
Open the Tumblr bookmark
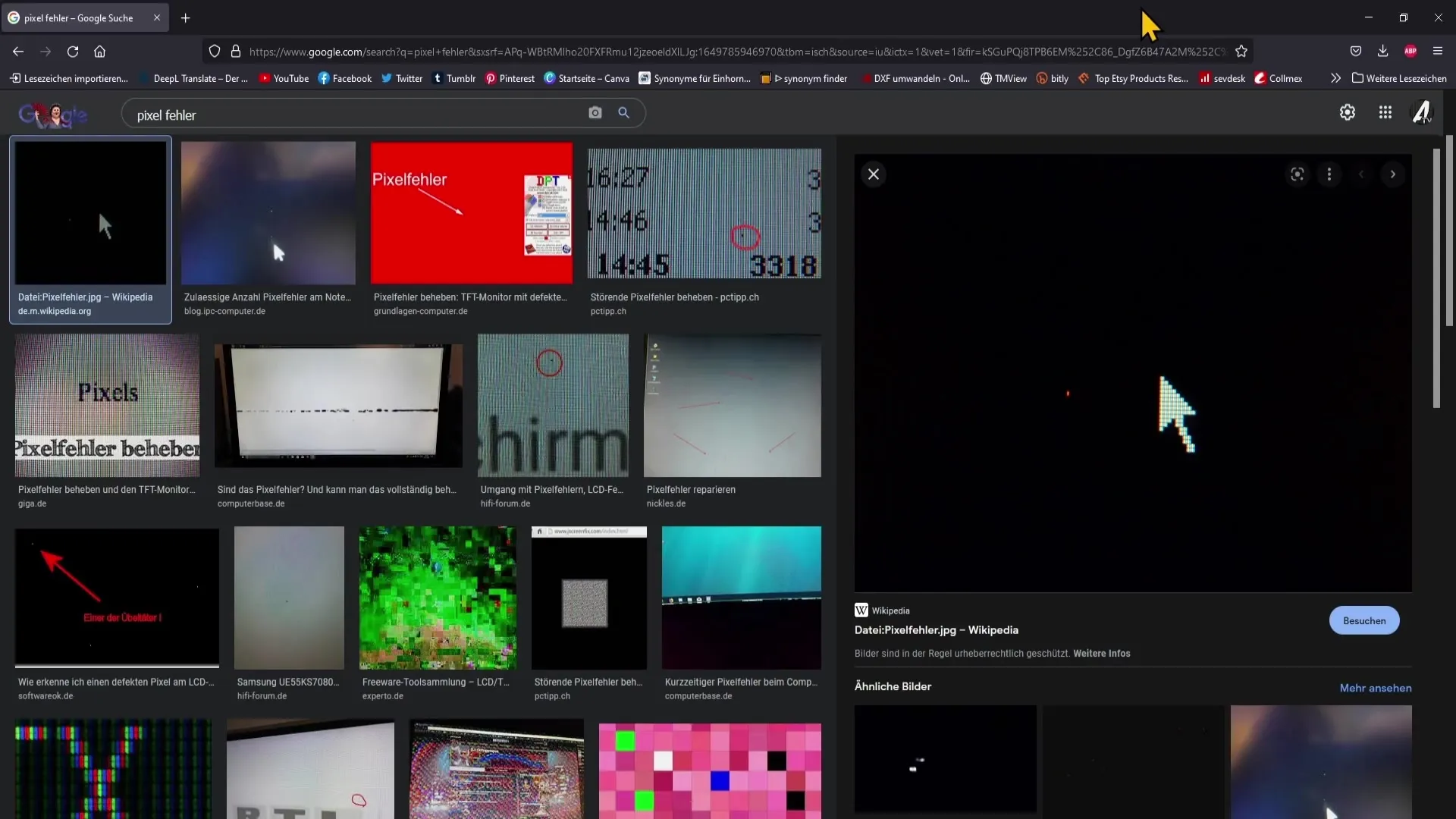(x=453, y=78)
